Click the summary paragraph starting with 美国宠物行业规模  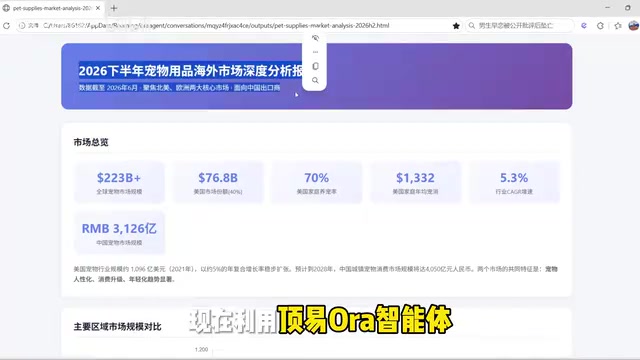[x=316, y=274]
